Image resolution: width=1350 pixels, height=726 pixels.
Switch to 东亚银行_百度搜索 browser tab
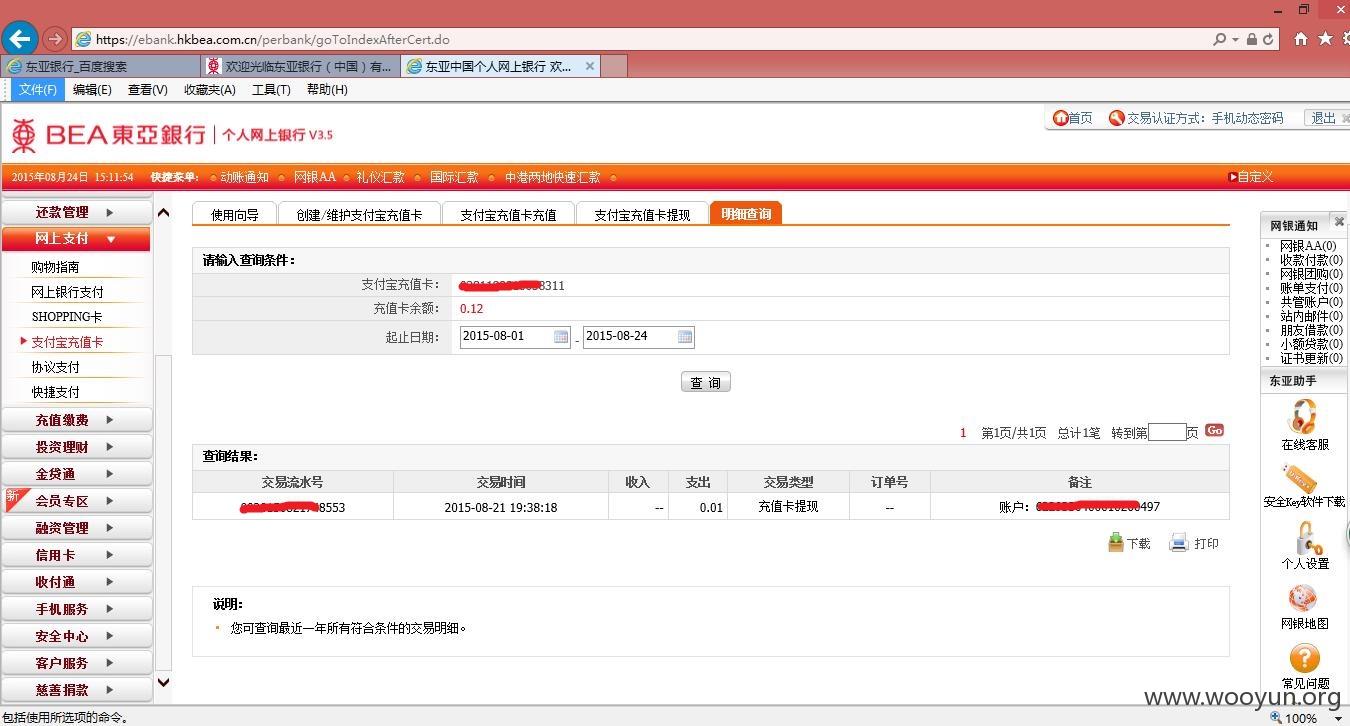100,66
